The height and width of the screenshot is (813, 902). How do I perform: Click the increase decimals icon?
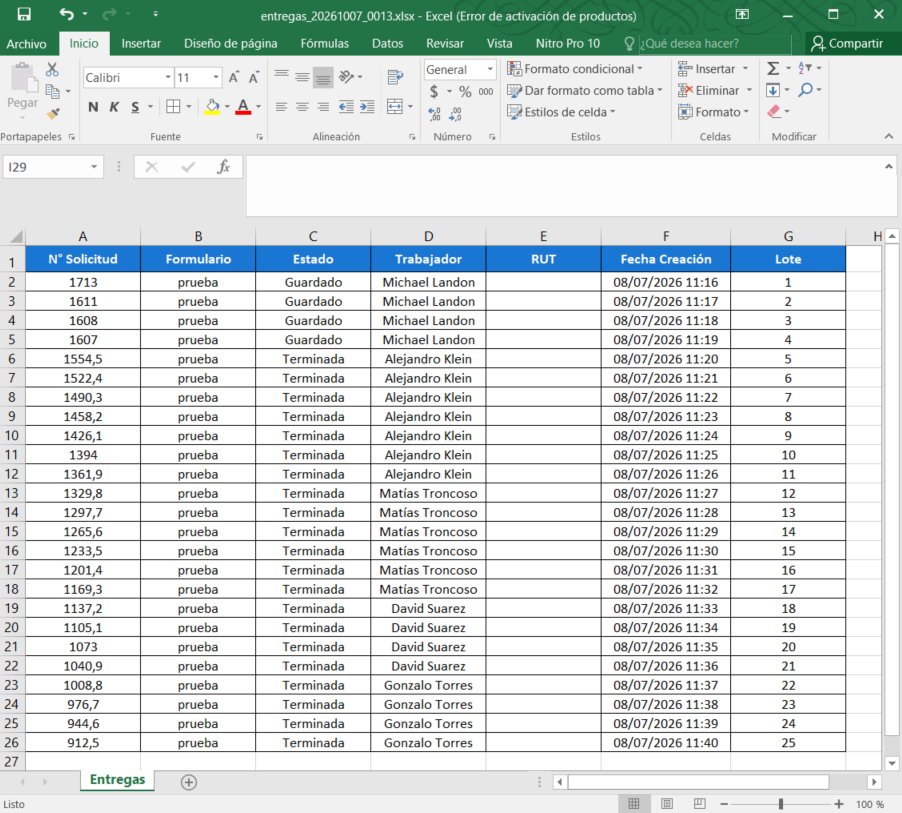pyautogui.click(x=434, y=114)
